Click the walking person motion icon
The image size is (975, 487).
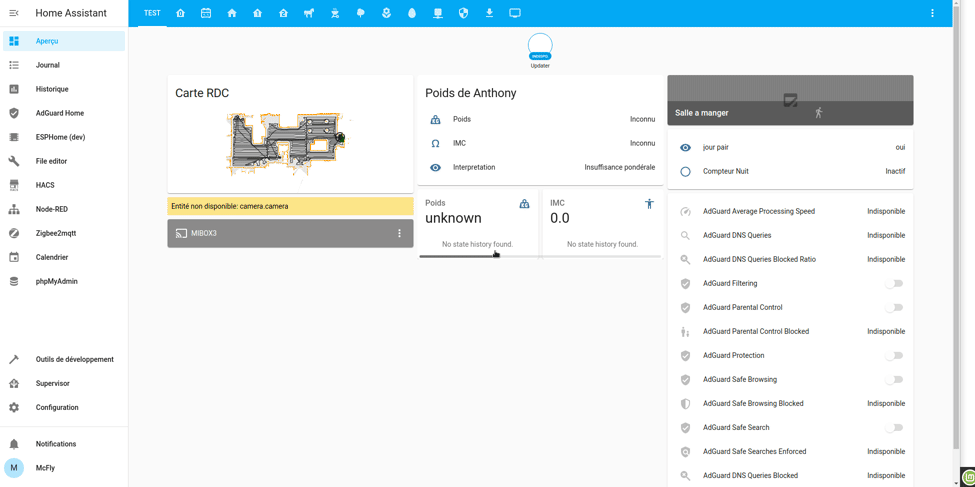(x=818, y=113)
